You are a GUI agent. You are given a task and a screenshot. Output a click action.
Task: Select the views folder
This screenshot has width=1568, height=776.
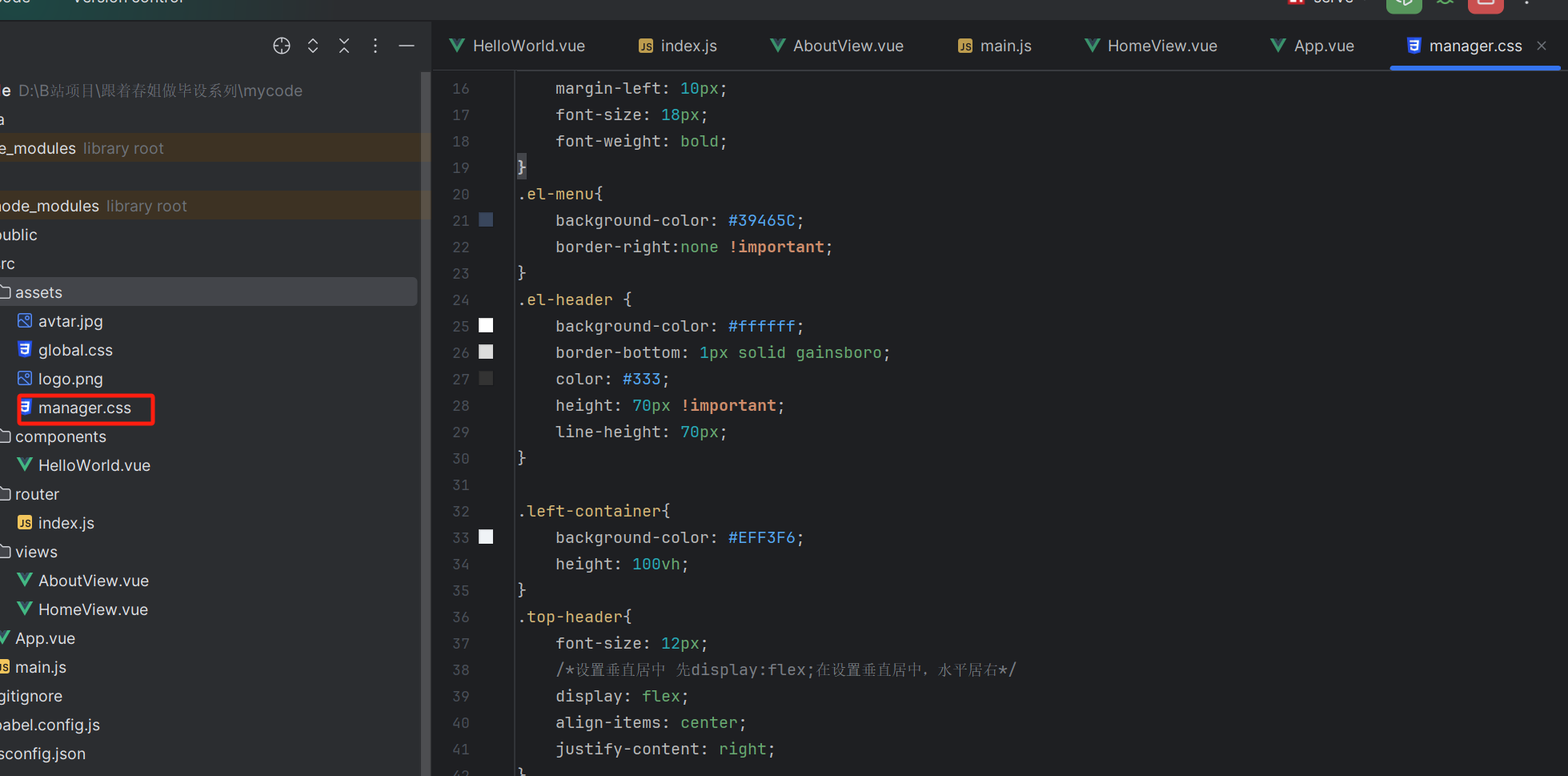(x=36, y=552)
